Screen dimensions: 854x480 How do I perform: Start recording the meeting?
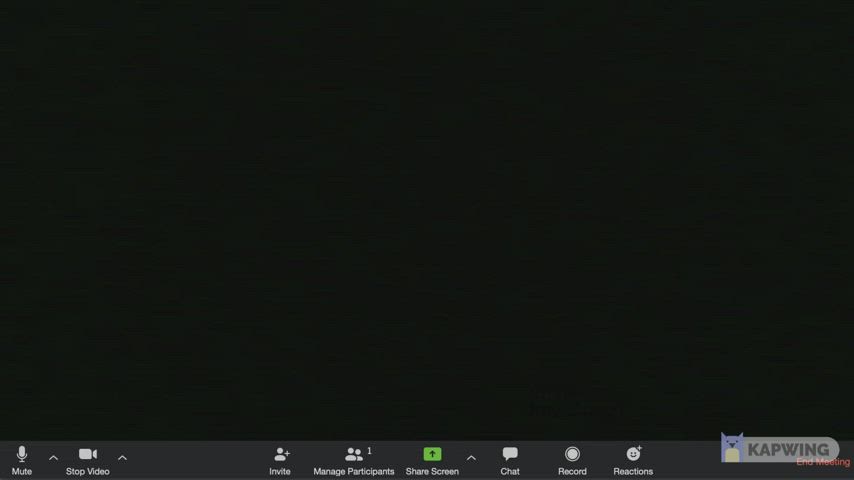(572, 460)
